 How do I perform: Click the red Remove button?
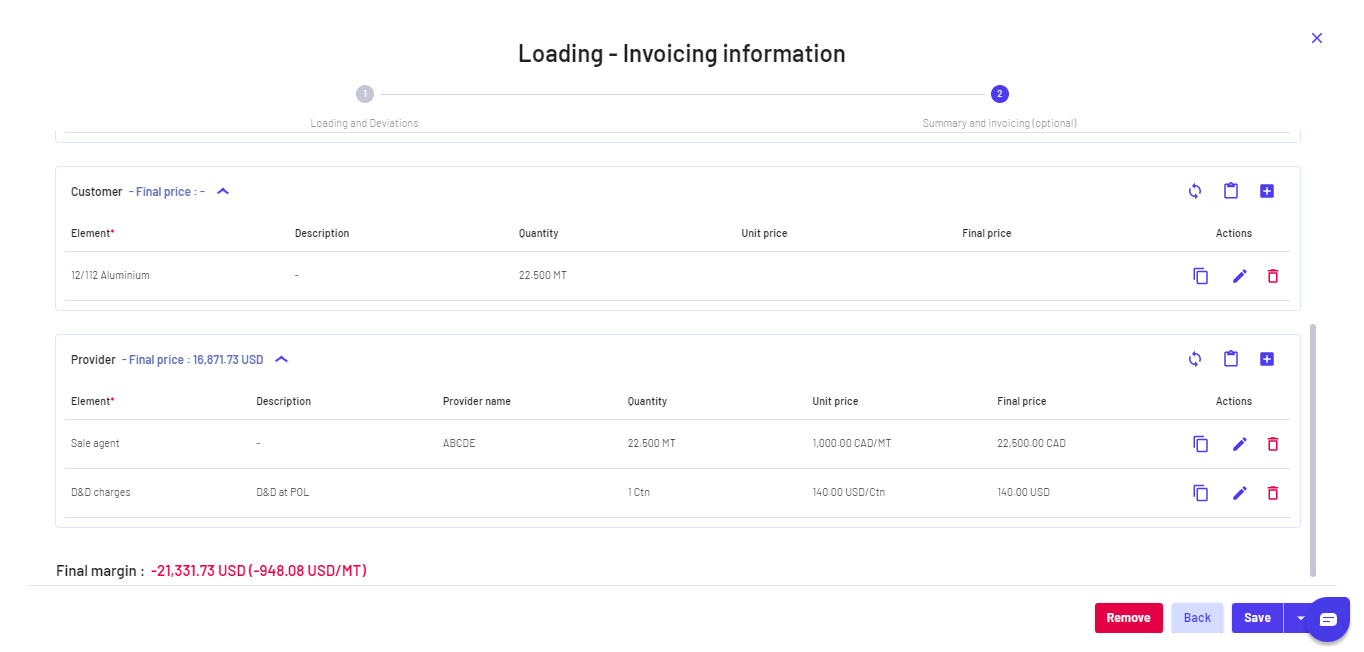pos(1129,618)
